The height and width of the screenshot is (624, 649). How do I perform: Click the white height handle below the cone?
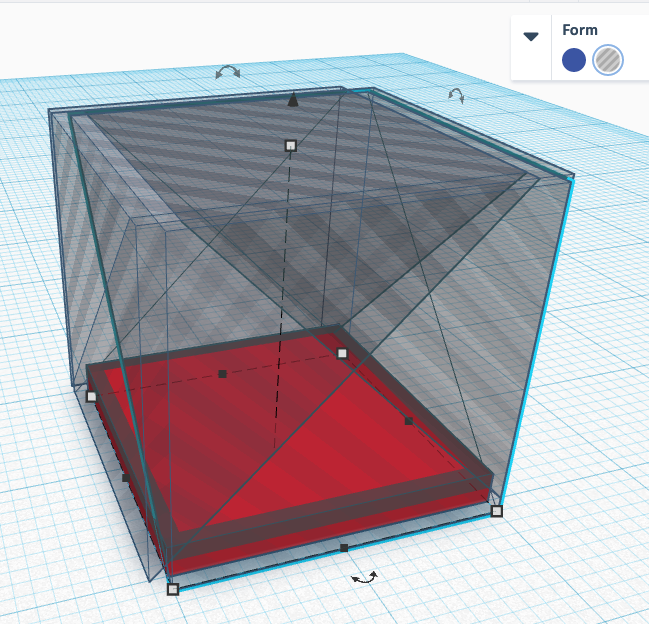291,146
